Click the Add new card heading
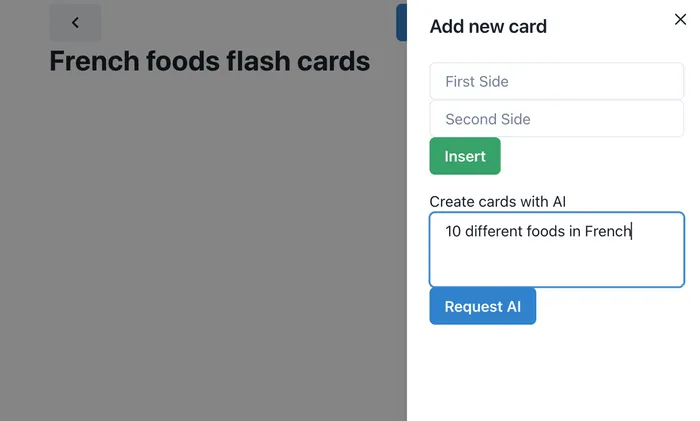Screen dimensions: 700x421 point(488,26)
